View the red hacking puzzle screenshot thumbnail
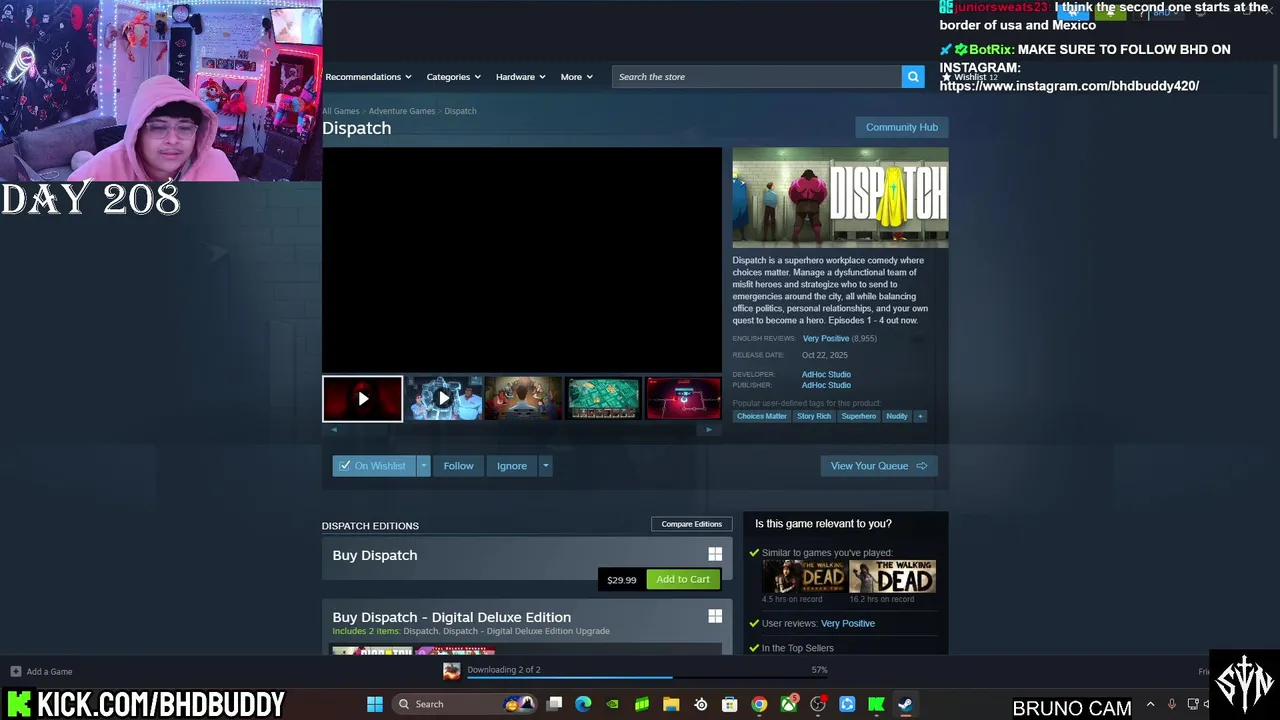Screen dimensions: 1280x720 [x=684, y=398]
